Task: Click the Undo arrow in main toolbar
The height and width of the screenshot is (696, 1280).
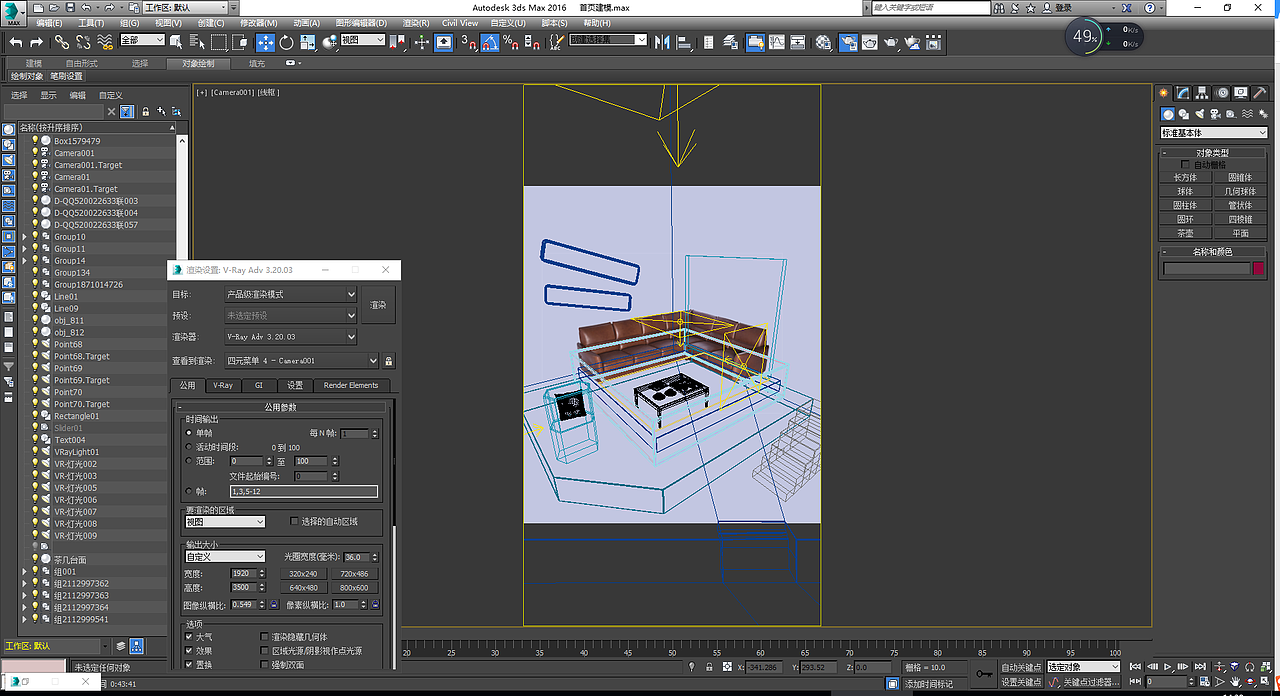Action: pyautogui.click(x=16, y=42)
